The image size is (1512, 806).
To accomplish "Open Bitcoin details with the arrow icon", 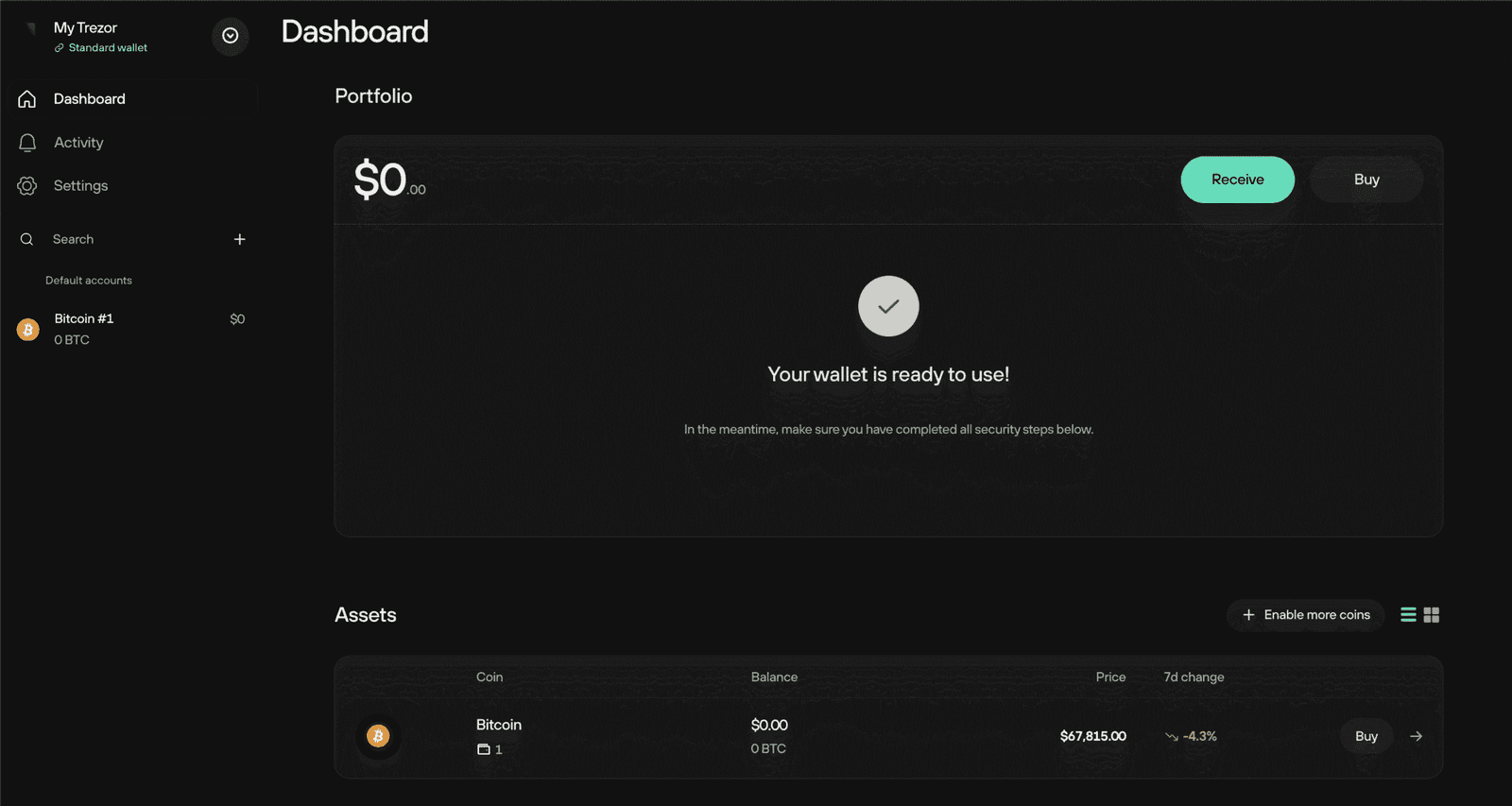I will coord(1416,736).
